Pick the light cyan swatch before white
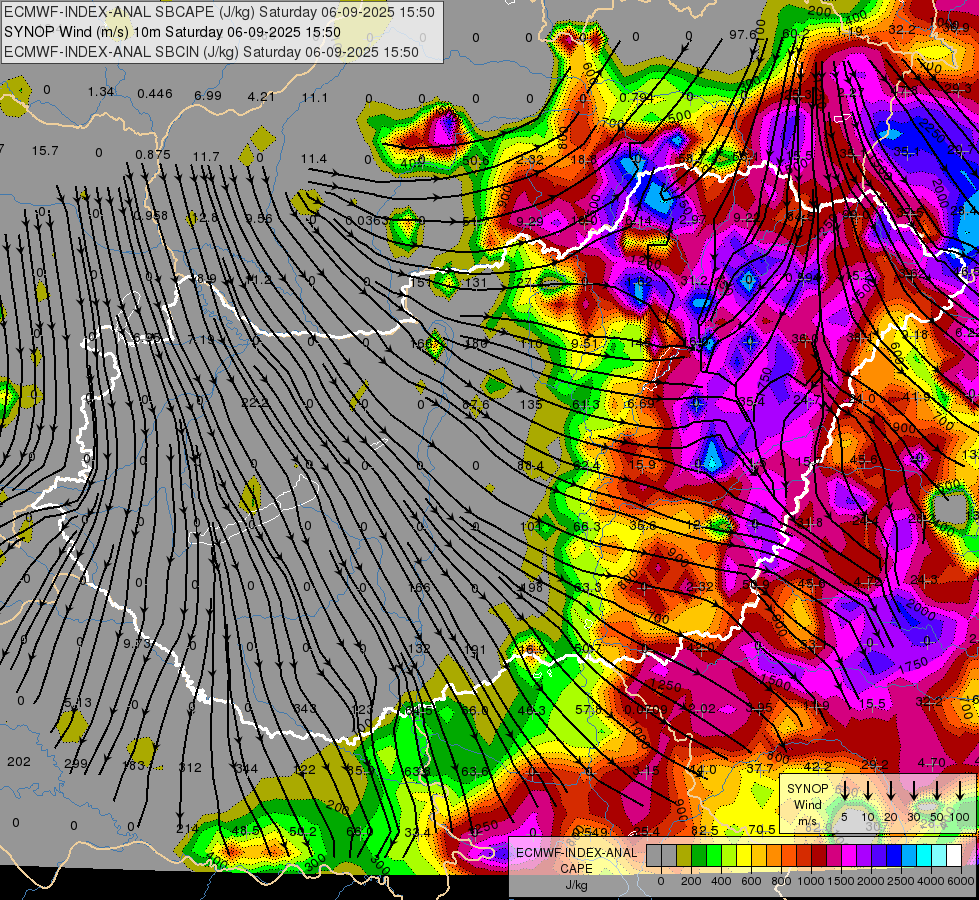 (x=938, y=856)
